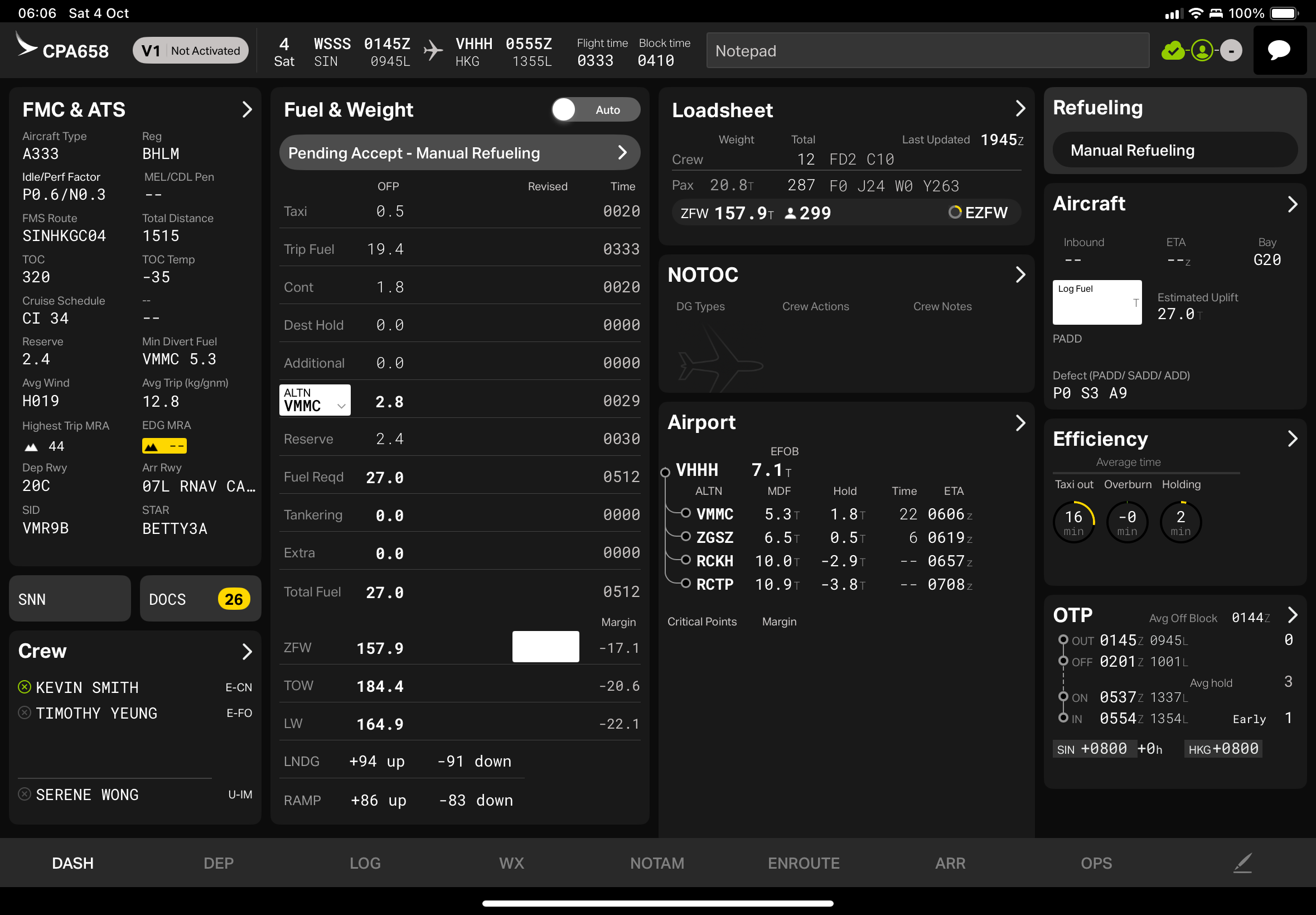Expand the Airport panel

point(1020,423)
